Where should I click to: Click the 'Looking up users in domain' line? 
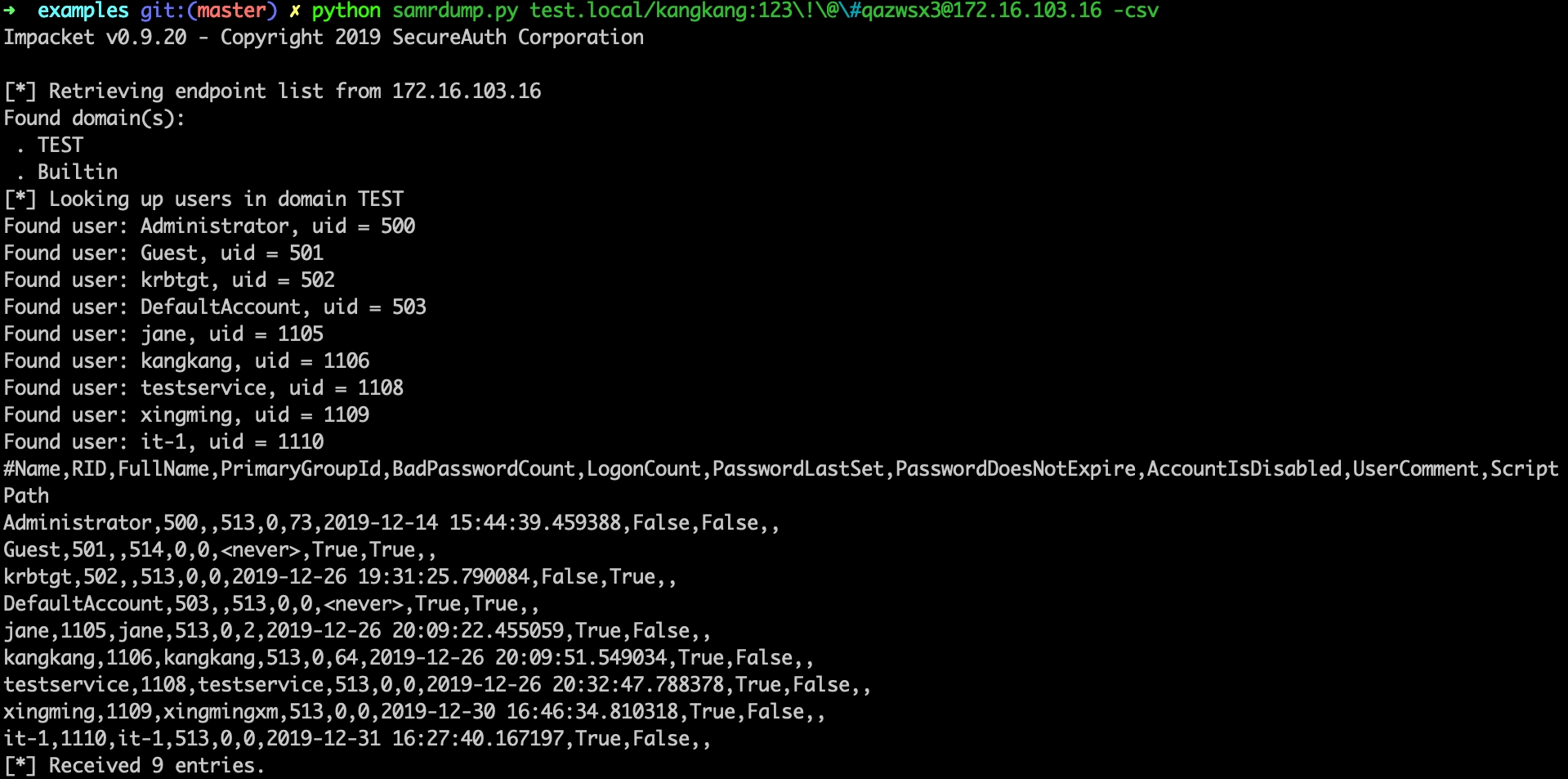pos(204,199)
